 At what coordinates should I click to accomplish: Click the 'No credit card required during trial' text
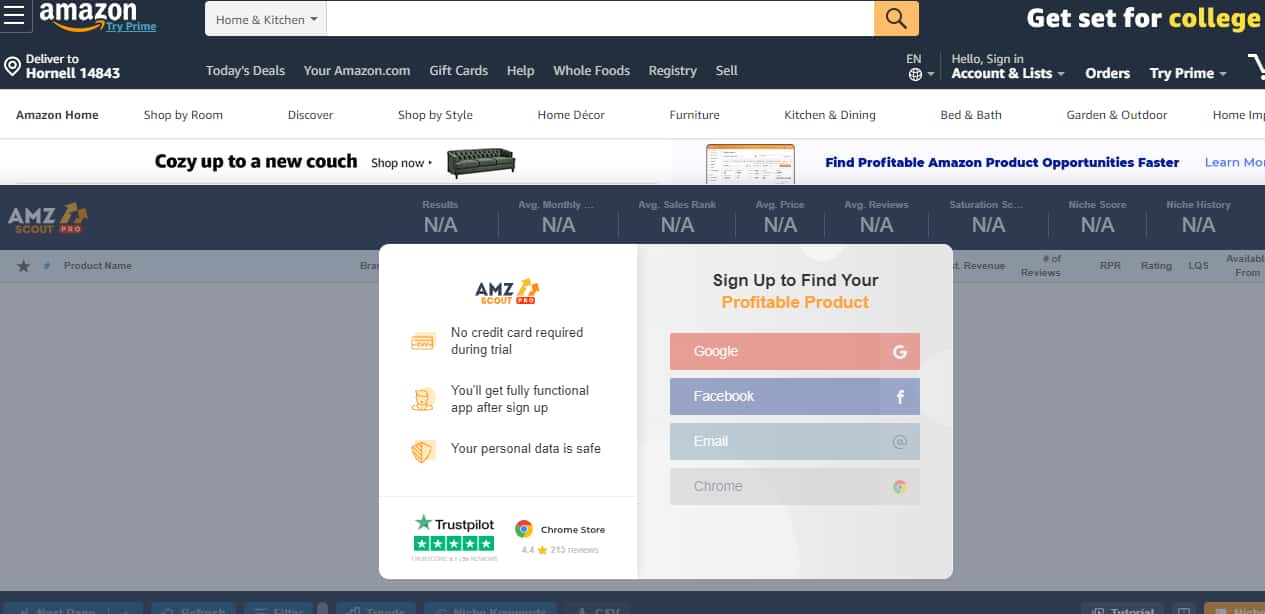[517, 341]
